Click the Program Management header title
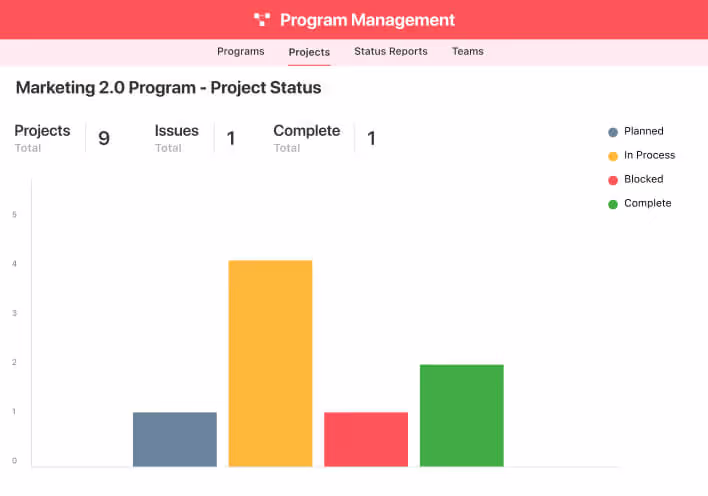 367,20
